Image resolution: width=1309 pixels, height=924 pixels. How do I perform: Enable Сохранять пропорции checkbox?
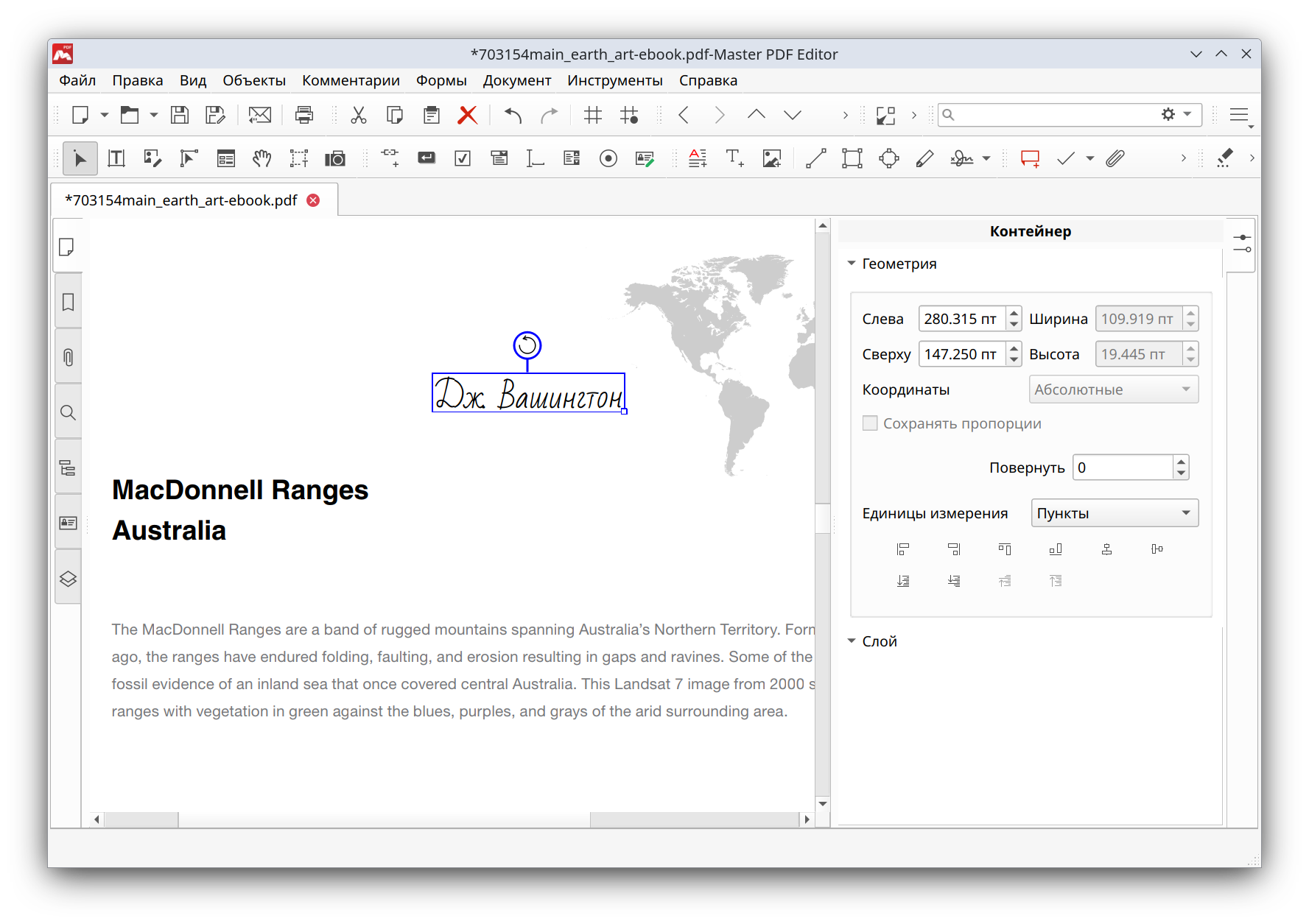[870, 423]
